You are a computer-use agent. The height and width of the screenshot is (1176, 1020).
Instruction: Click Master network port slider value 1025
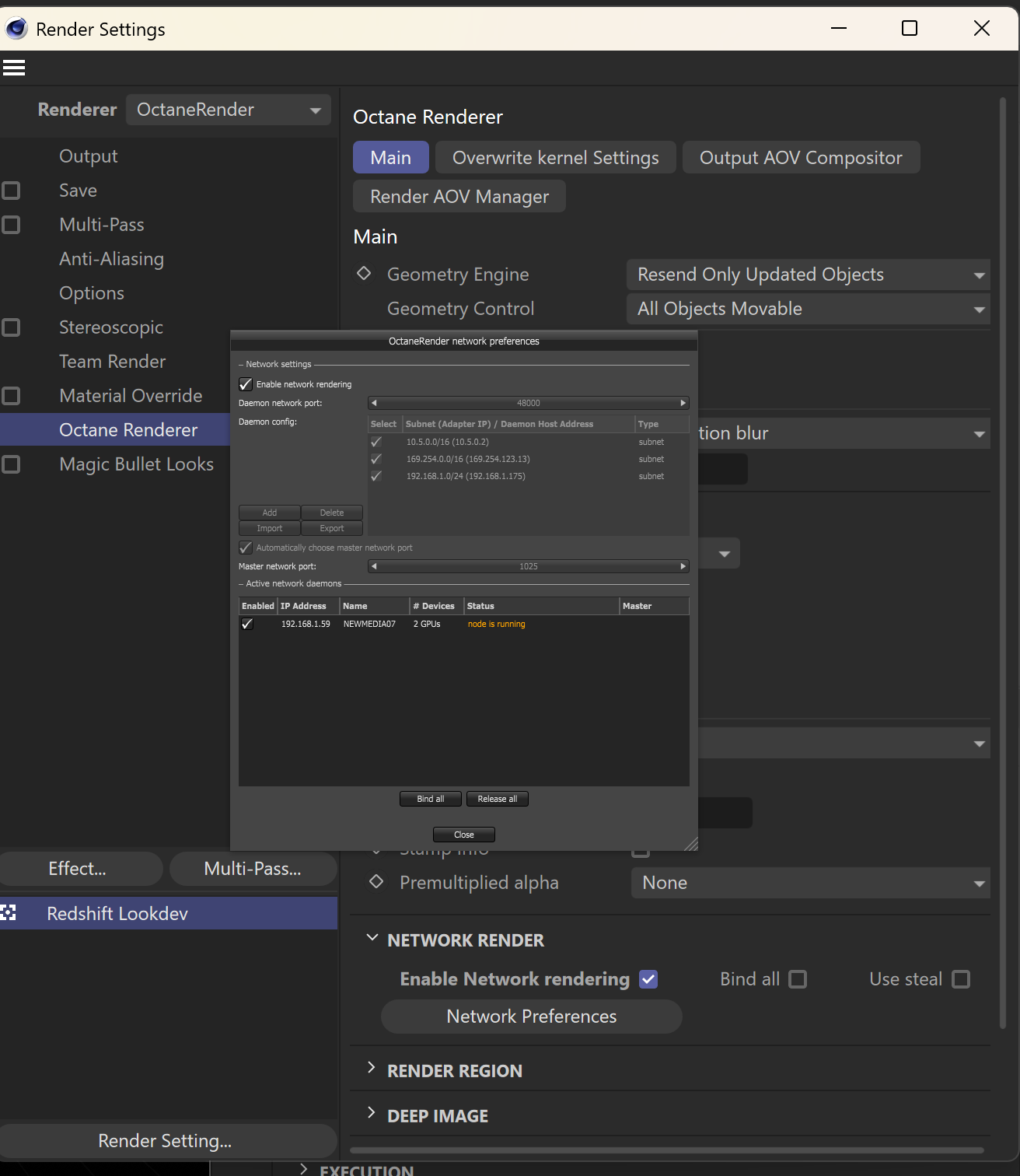coord(529,566)
